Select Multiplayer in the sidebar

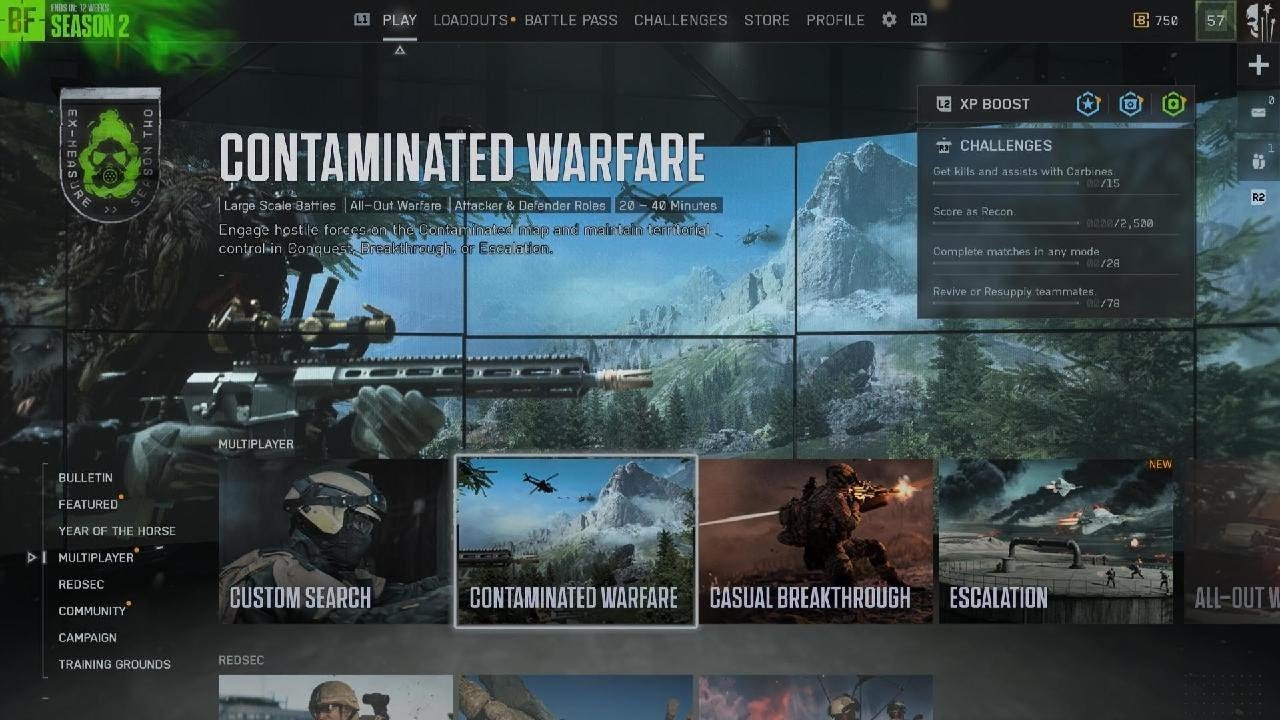(x=96, y=558)
